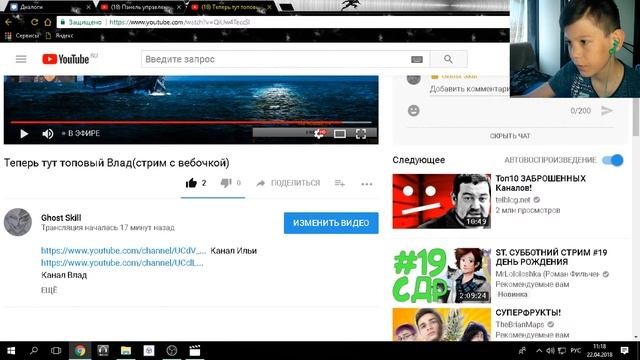Click the address bar URL

click(180, 22)
